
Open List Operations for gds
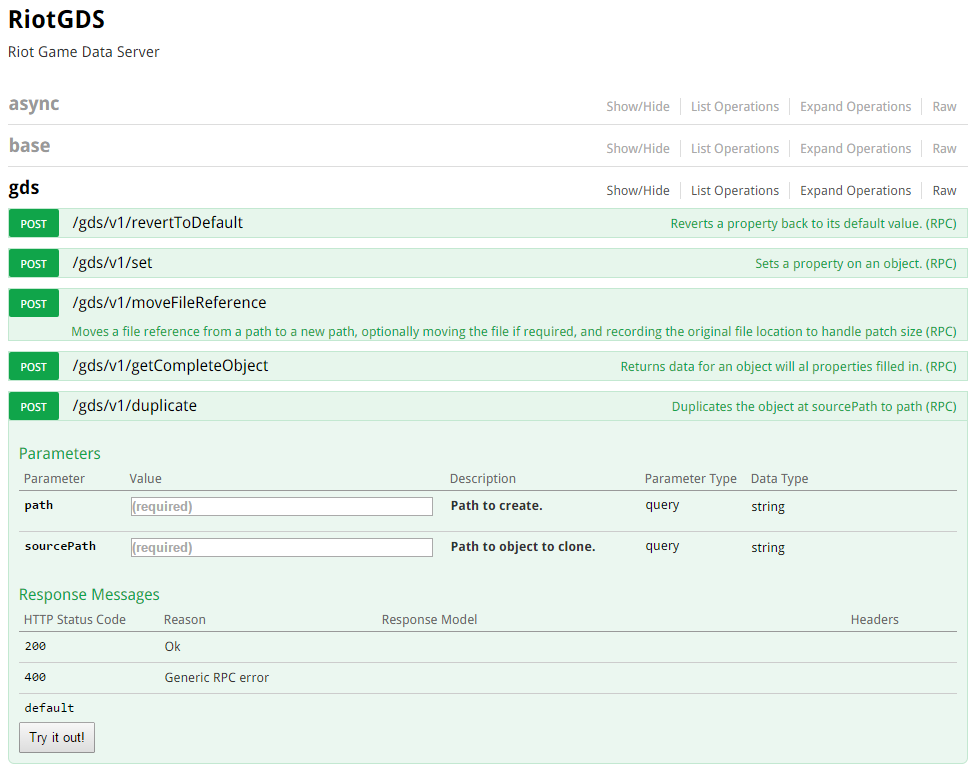coord(734,191)
